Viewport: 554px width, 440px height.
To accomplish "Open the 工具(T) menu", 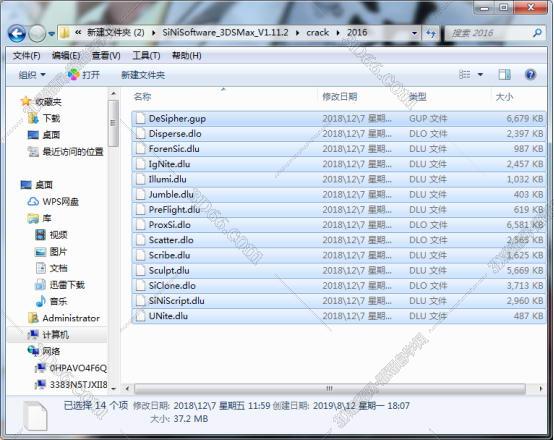I will pos(146,55).
